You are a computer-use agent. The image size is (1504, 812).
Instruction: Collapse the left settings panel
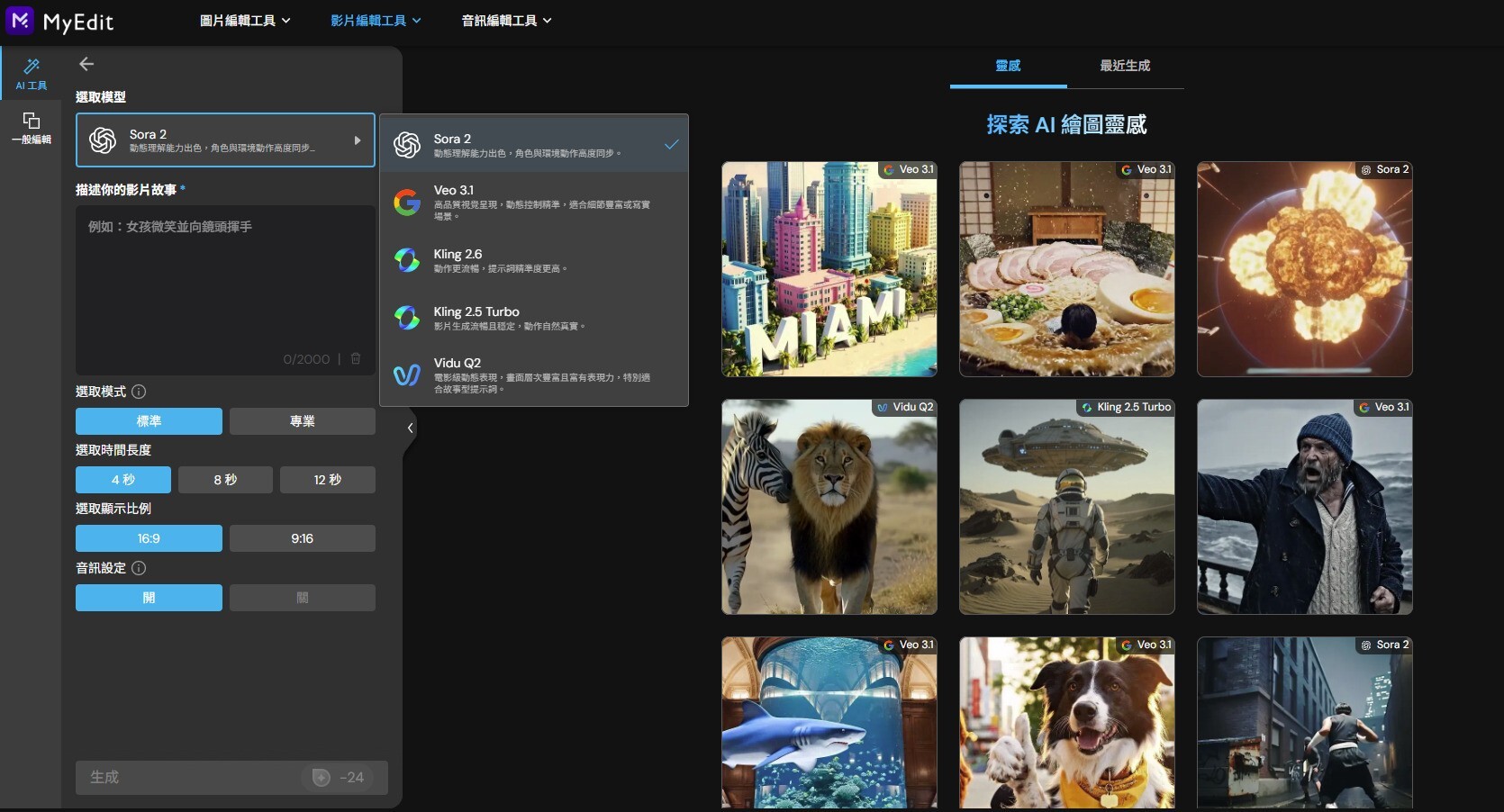(x=410, y=428)
